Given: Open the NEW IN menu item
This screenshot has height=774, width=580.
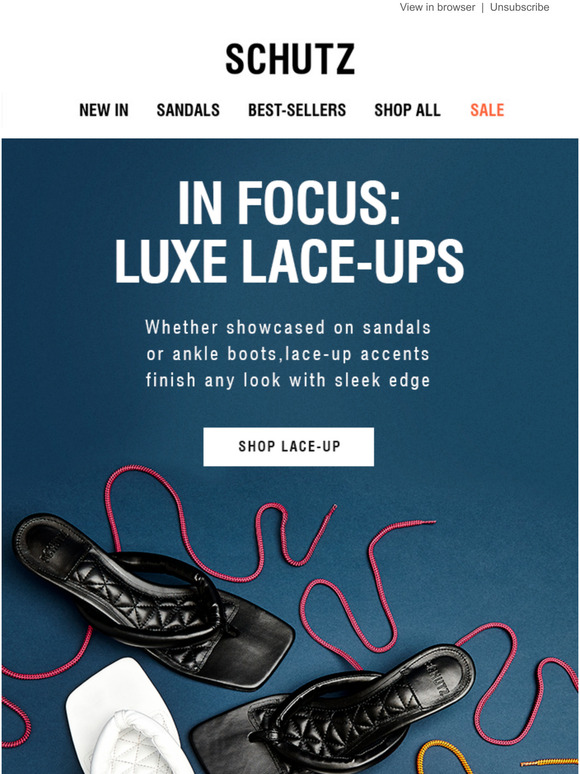Looking at the screenshot, I should point(104,110).
